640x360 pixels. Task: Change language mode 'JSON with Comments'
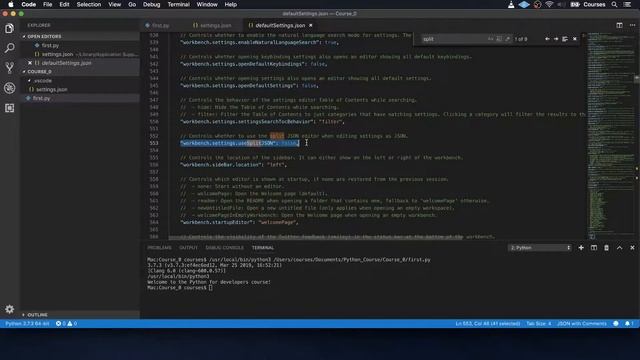pyautogui.click(x=582, y=324)
